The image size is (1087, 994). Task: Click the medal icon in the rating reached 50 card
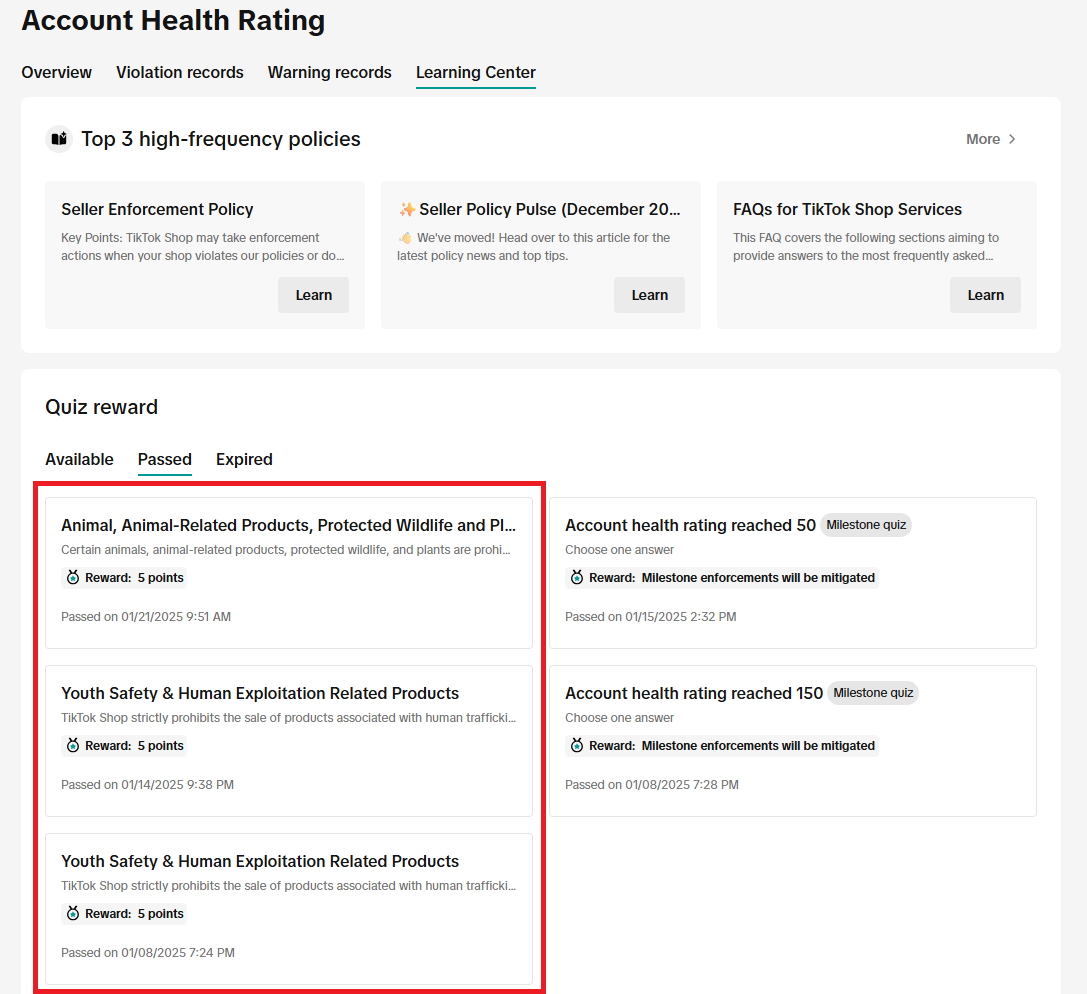coord(576,578)
